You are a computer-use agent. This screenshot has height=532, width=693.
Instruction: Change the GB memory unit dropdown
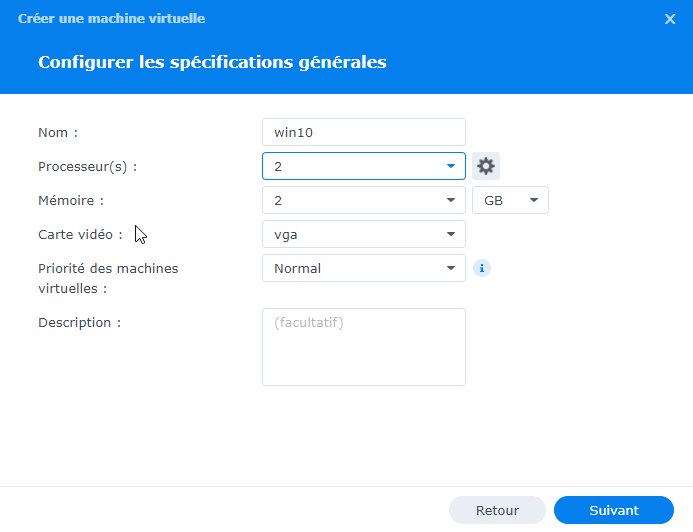tap(510, 200)
